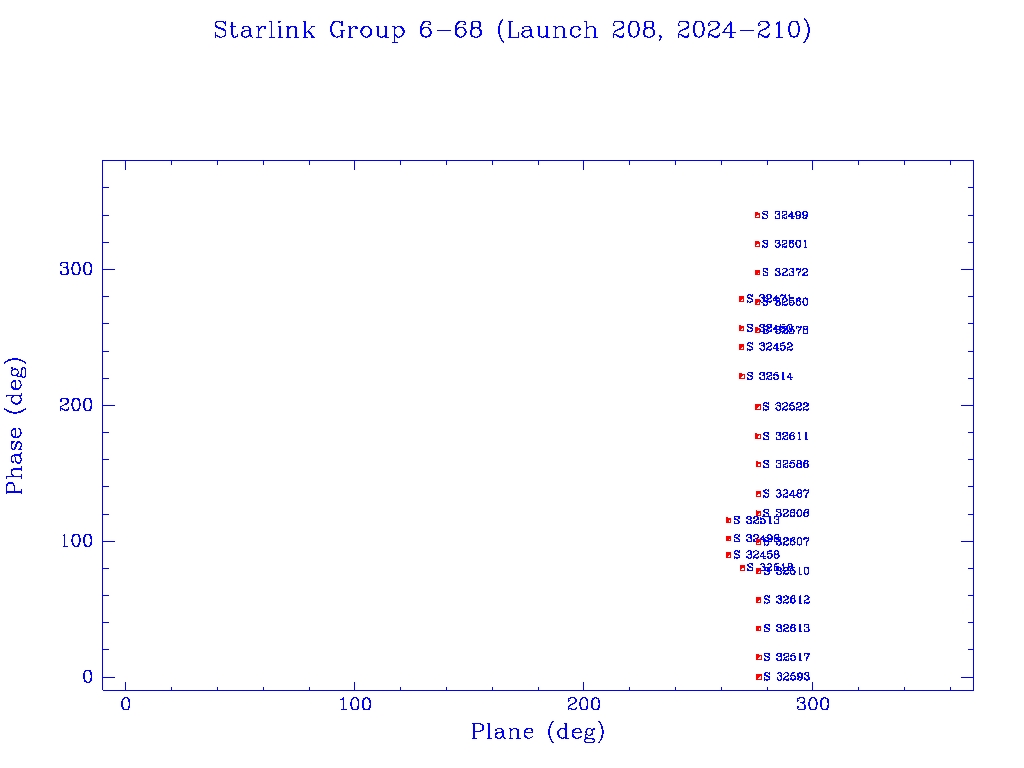This screenshot has width=1024, height=768.
Task: Click the chart title 'Starlink Group 6-68'
Action: pyautogui.click(x=348, y=31)
